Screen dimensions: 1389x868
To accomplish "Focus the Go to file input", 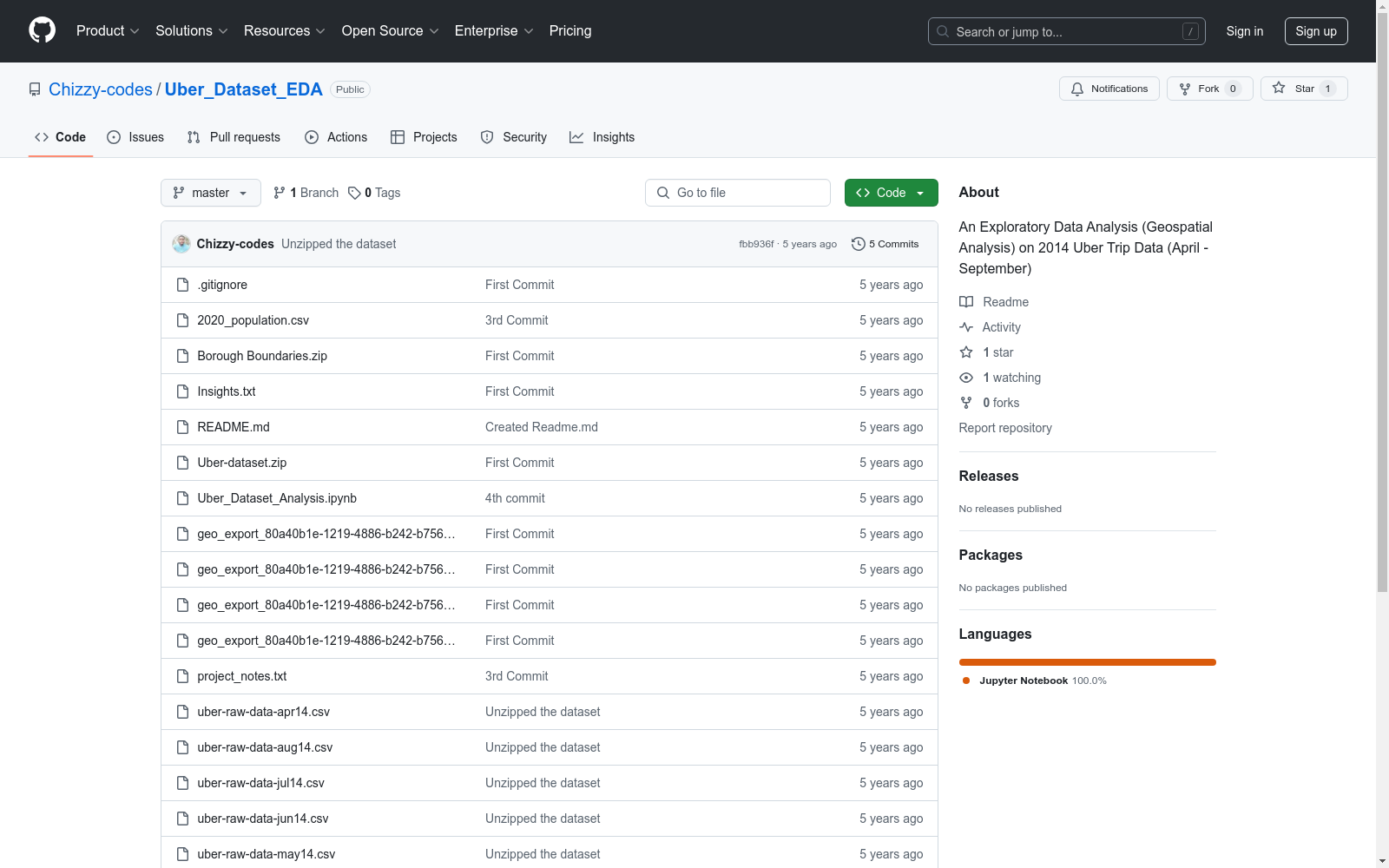I will tap(738, 193).
